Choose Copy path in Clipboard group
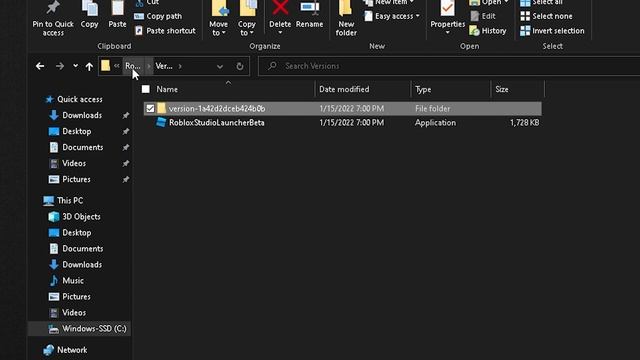The image size is (640, 360). [158, 16]
